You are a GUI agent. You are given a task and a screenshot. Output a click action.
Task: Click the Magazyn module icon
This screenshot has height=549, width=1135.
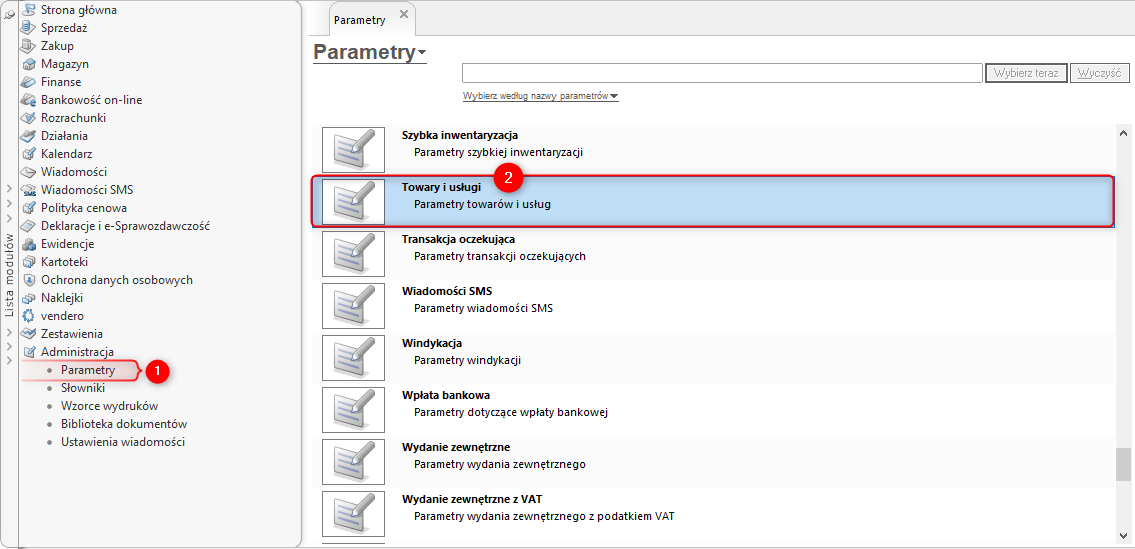pos(29,64)
